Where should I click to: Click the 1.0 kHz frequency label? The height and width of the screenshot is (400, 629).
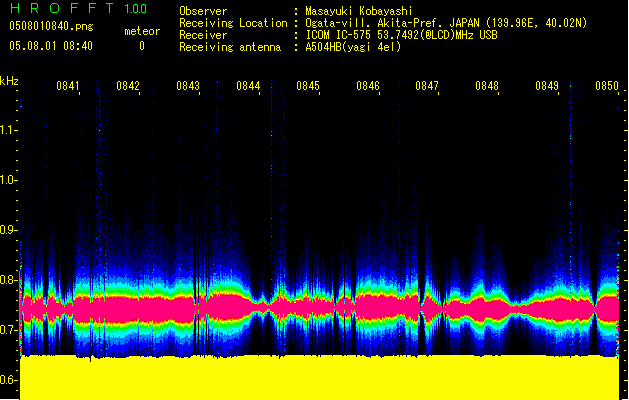tap(9, 180)
